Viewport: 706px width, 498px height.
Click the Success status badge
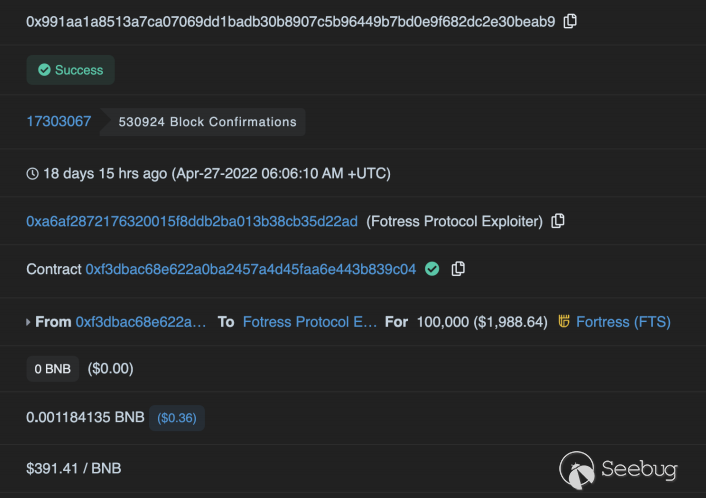pos(70,70)
